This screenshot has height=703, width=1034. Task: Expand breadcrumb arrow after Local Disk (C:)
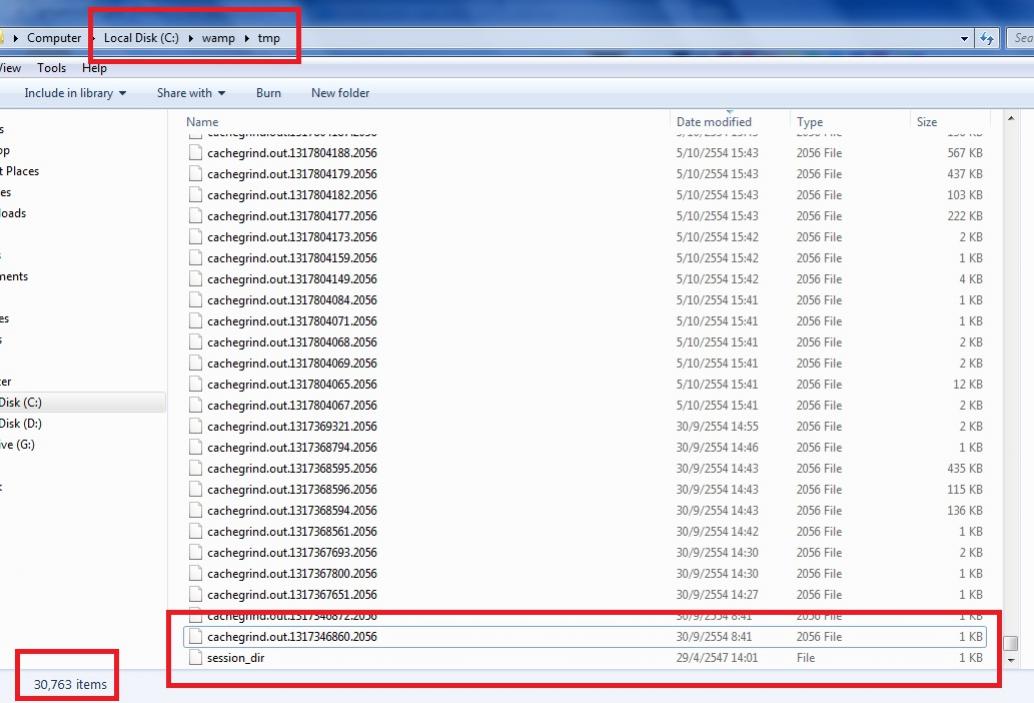(x=191, y=38)
